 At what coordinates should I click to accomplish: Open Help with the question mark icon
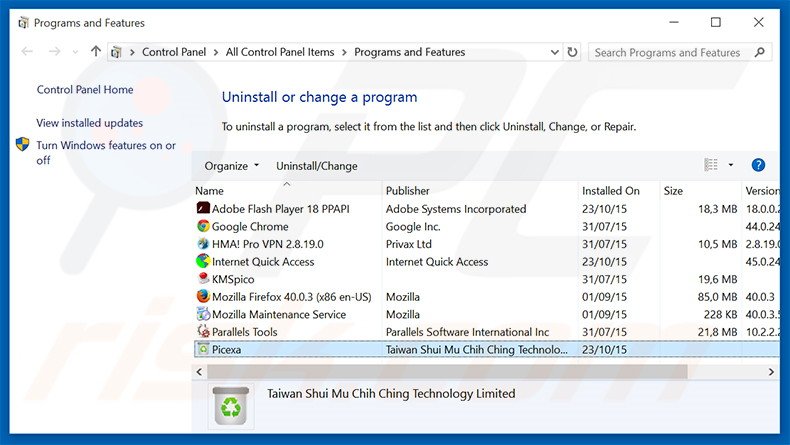758,165
